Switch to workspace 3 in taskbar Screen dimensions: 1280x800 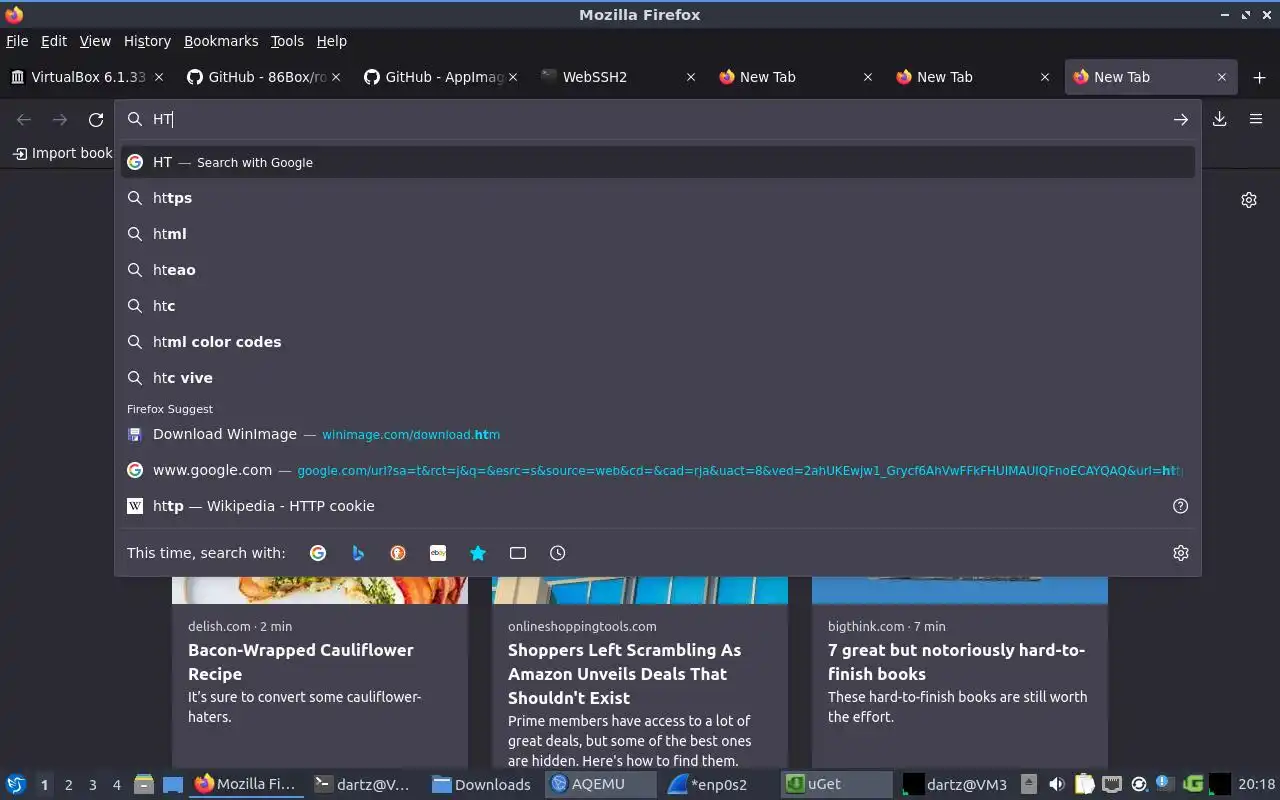pyautogui.click(x=92, y=785)
